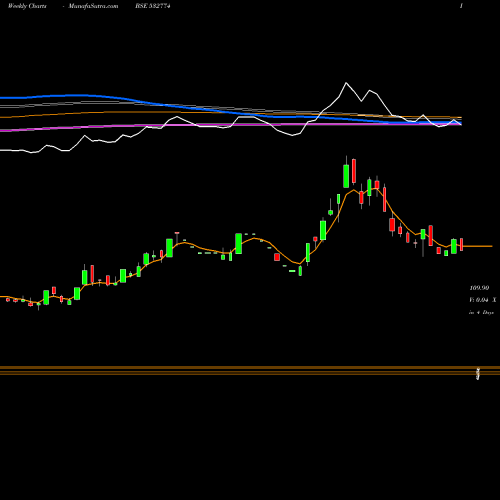Screen dimensions: 500x500
Task: Click the "in 4 Days" text
Action: 481,313
